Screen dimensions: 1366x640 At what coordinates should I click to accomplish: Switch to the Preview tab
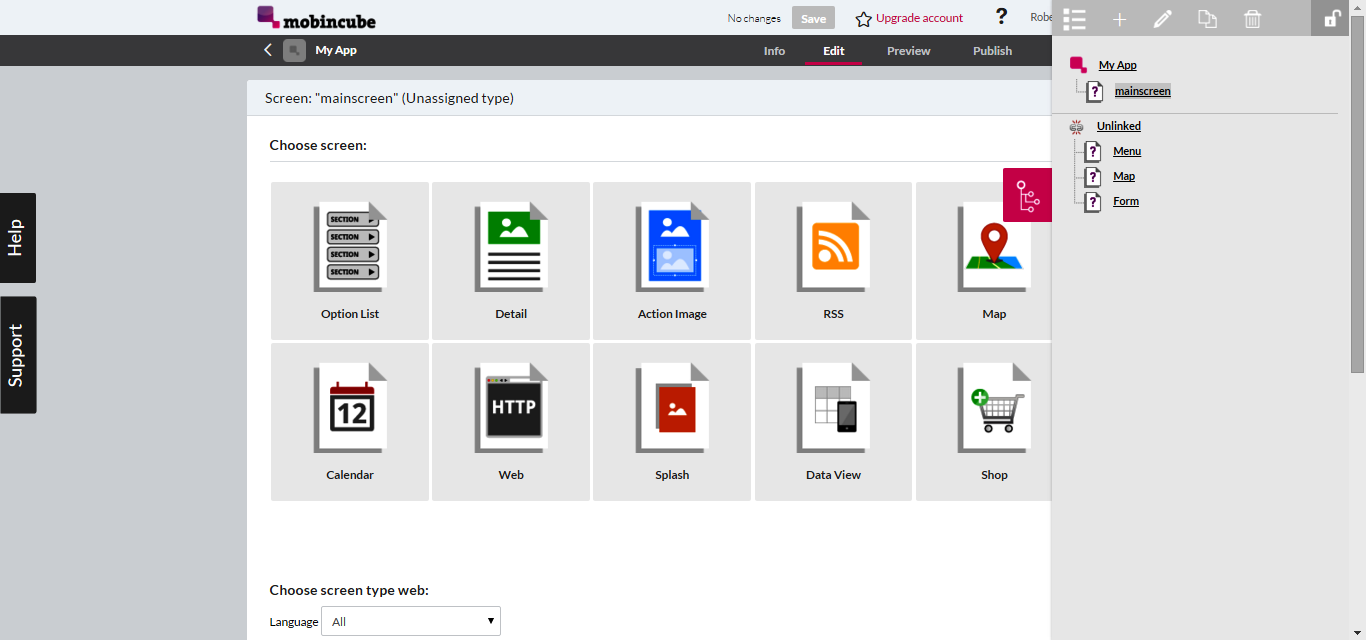tap(908, 51)
